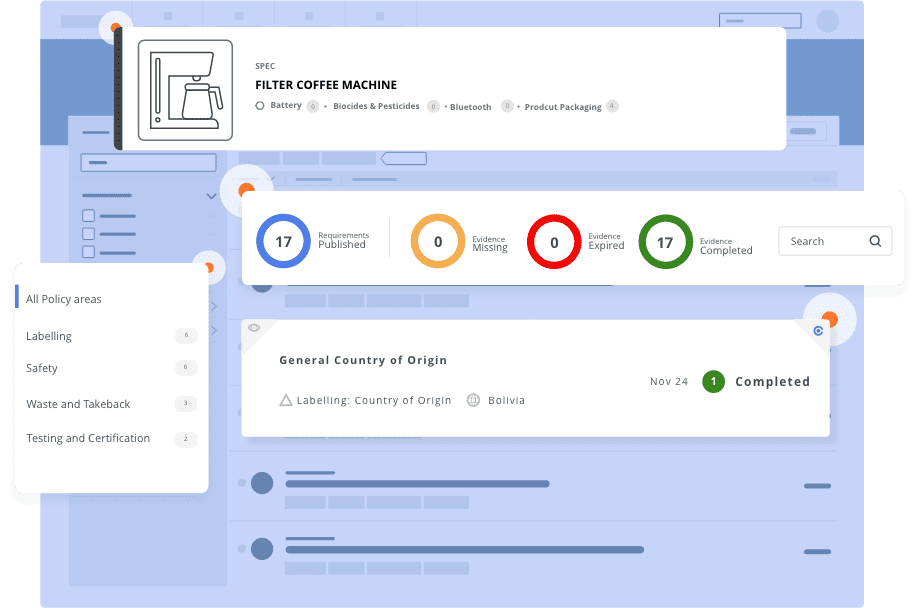This screenshot has width=920, height=608.
Task: Select the circle marker on the second task row
Action: (260, 549)
